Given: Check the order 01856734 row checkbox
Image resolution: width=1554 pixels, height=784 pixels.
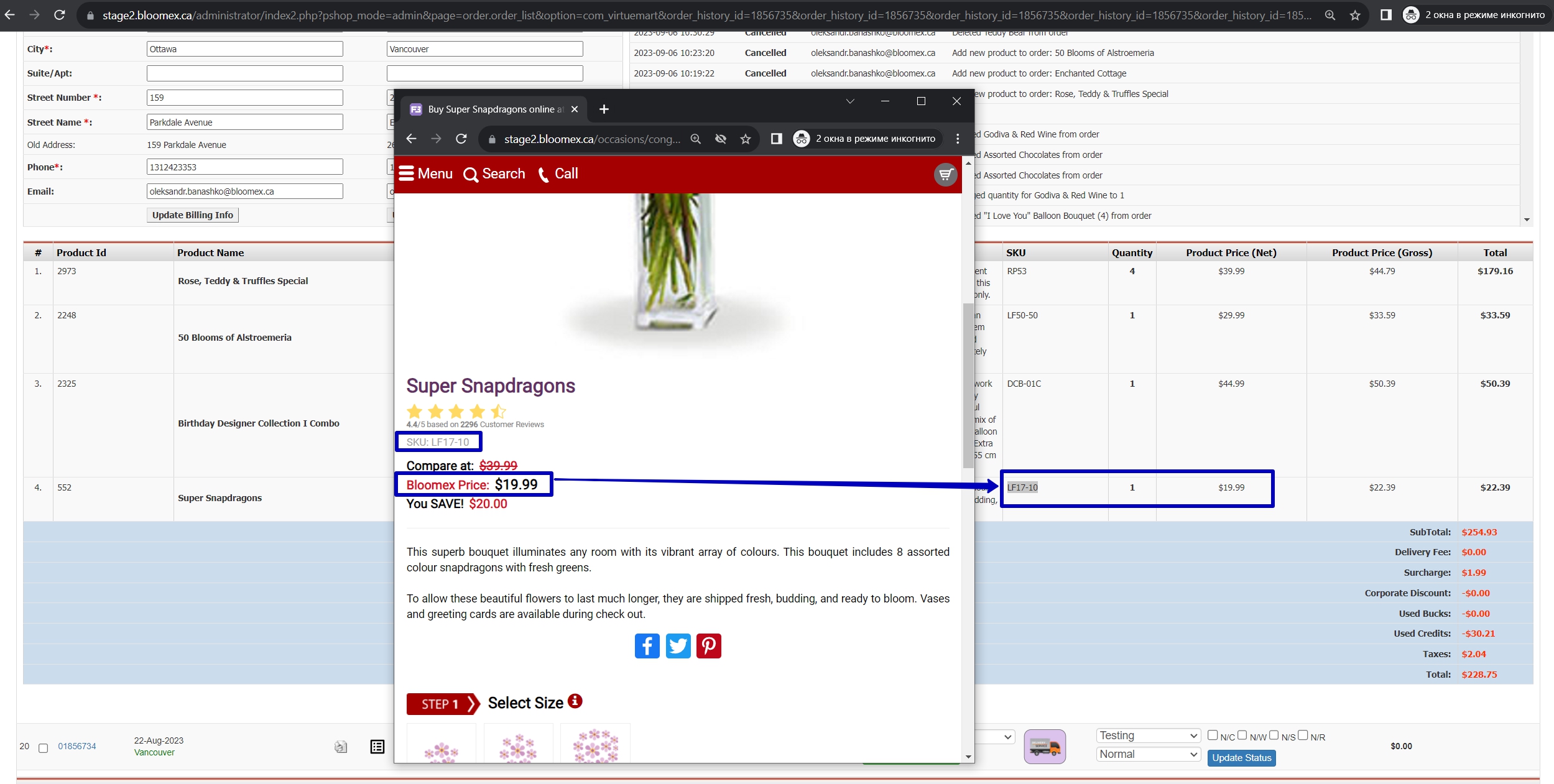Looking at the screenshot, I should (43, 748).
